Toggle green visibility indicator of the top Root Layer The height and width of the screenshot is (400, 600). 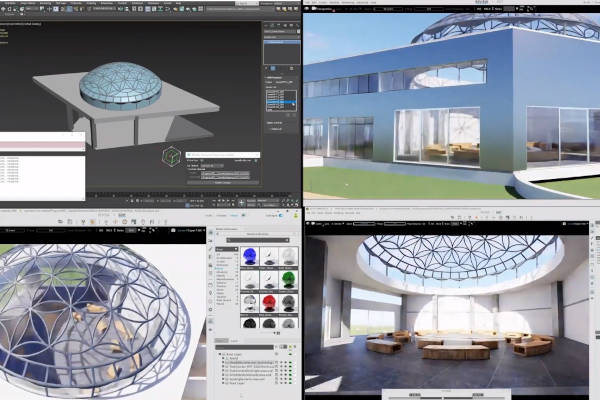click(x=290, y=354)
